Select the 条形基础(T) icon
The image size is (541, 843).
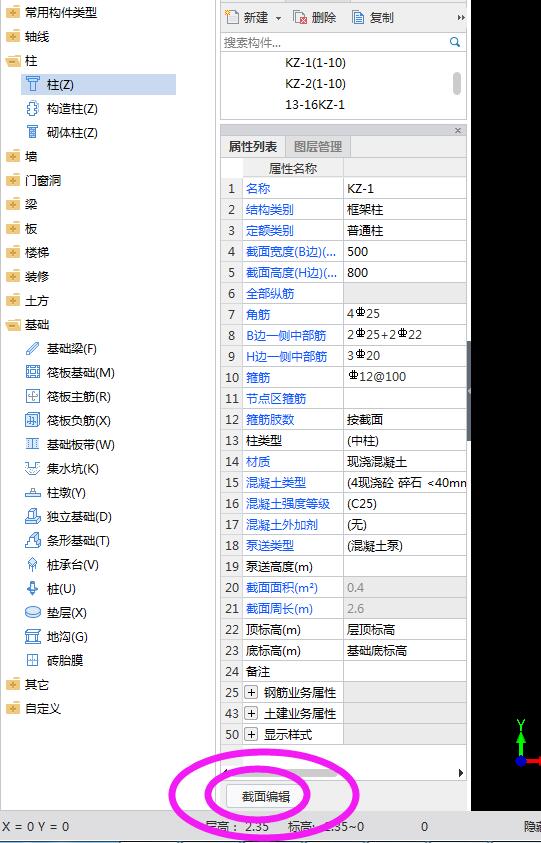(x=33, y=540)
